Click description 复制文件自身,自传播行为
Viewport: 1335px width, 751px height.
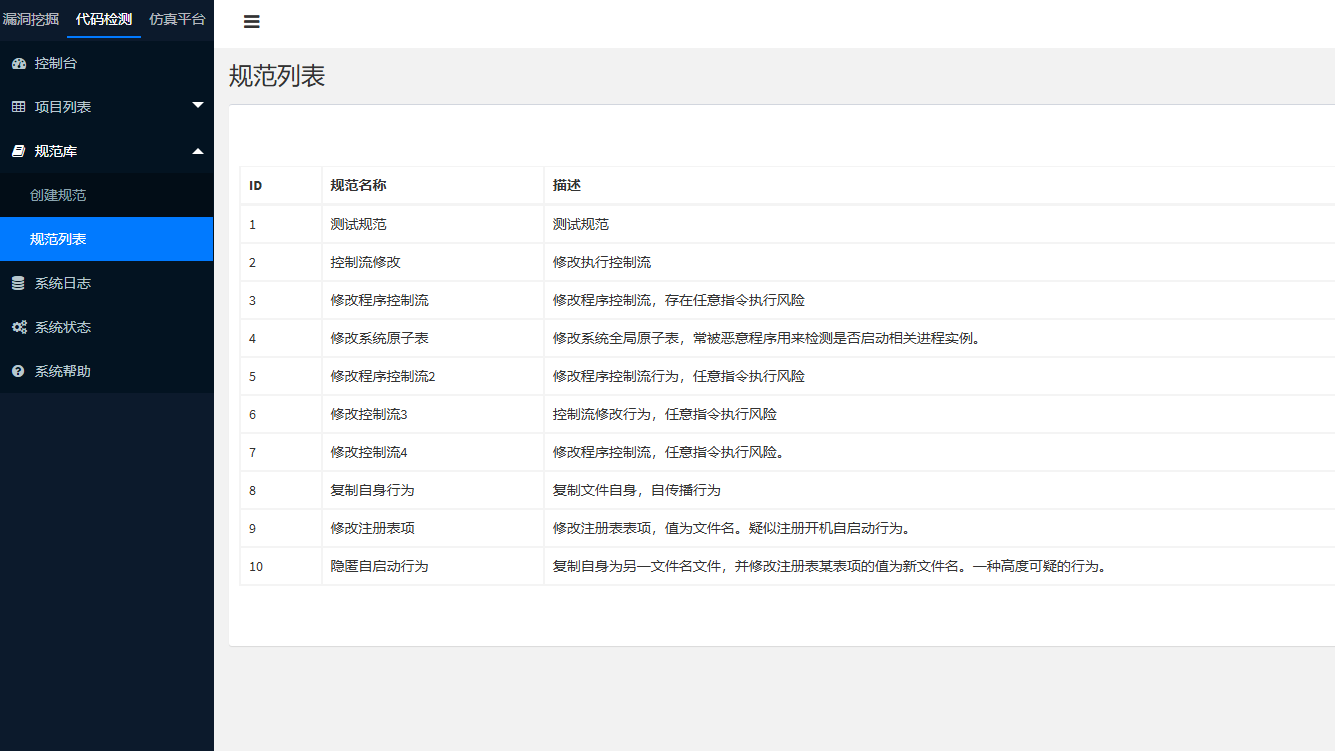click(637, 490)
